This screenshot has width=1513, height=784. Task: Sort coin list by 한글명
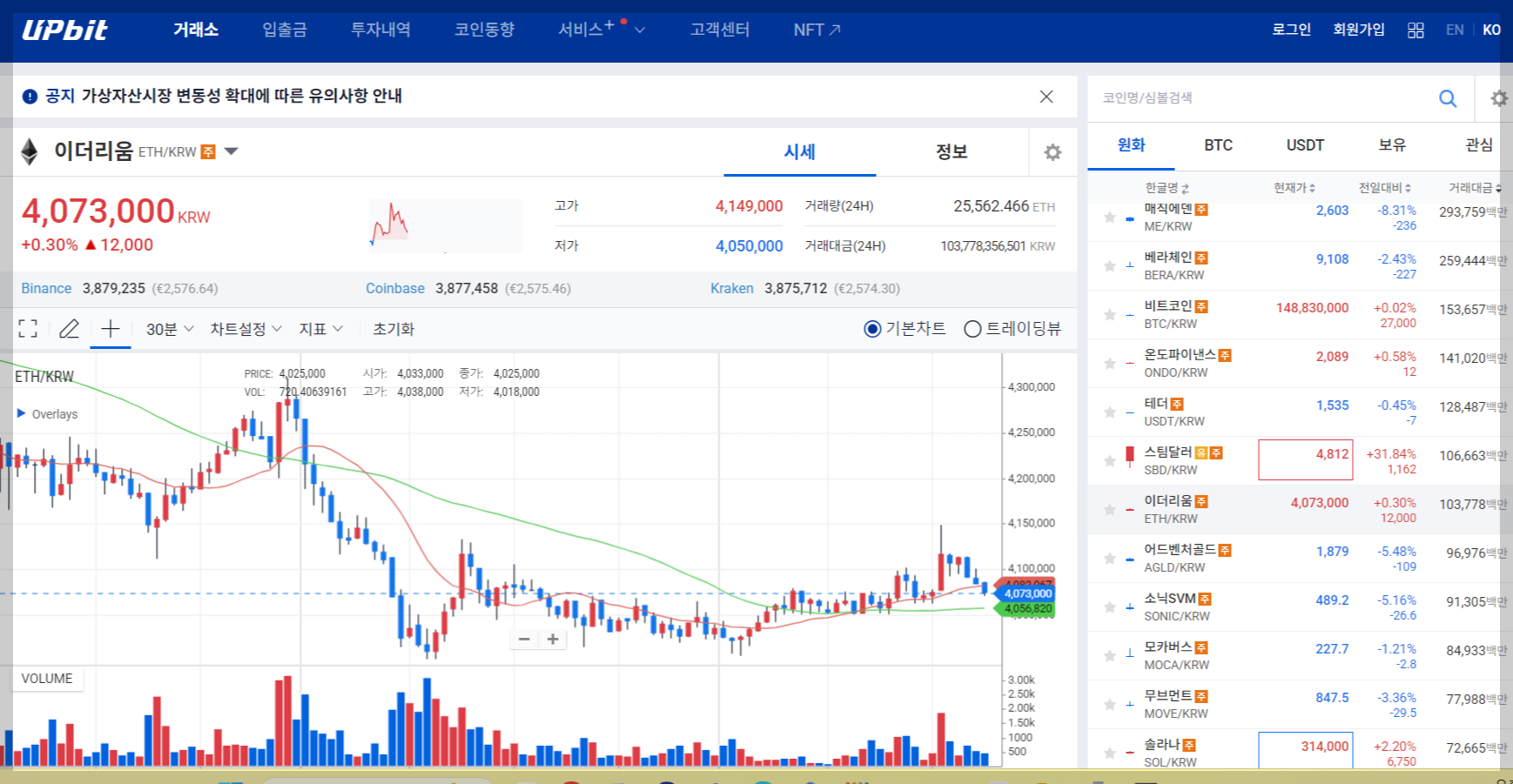coord(1167,188)
